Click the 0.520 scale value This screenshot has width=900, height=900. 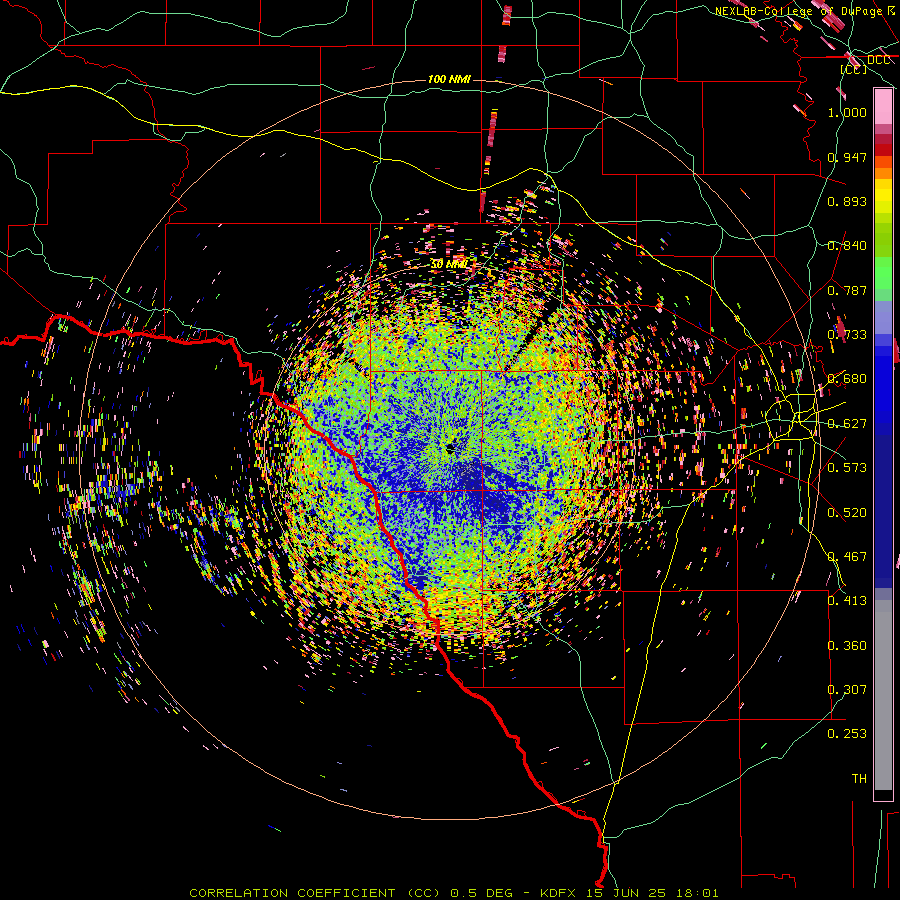pos(847,513)
